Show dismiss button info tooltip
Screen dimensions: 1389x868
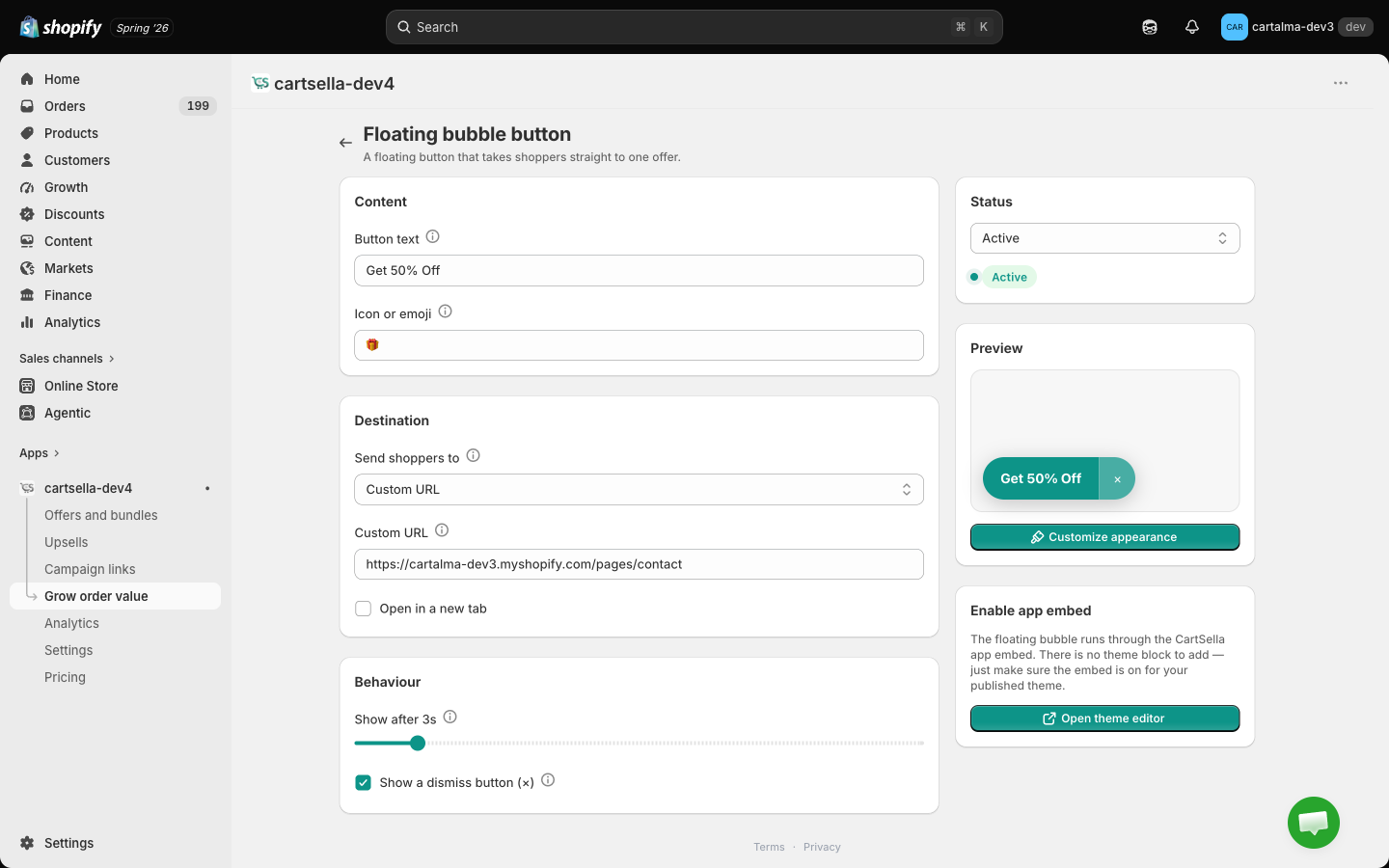click(x=548, y=780)
